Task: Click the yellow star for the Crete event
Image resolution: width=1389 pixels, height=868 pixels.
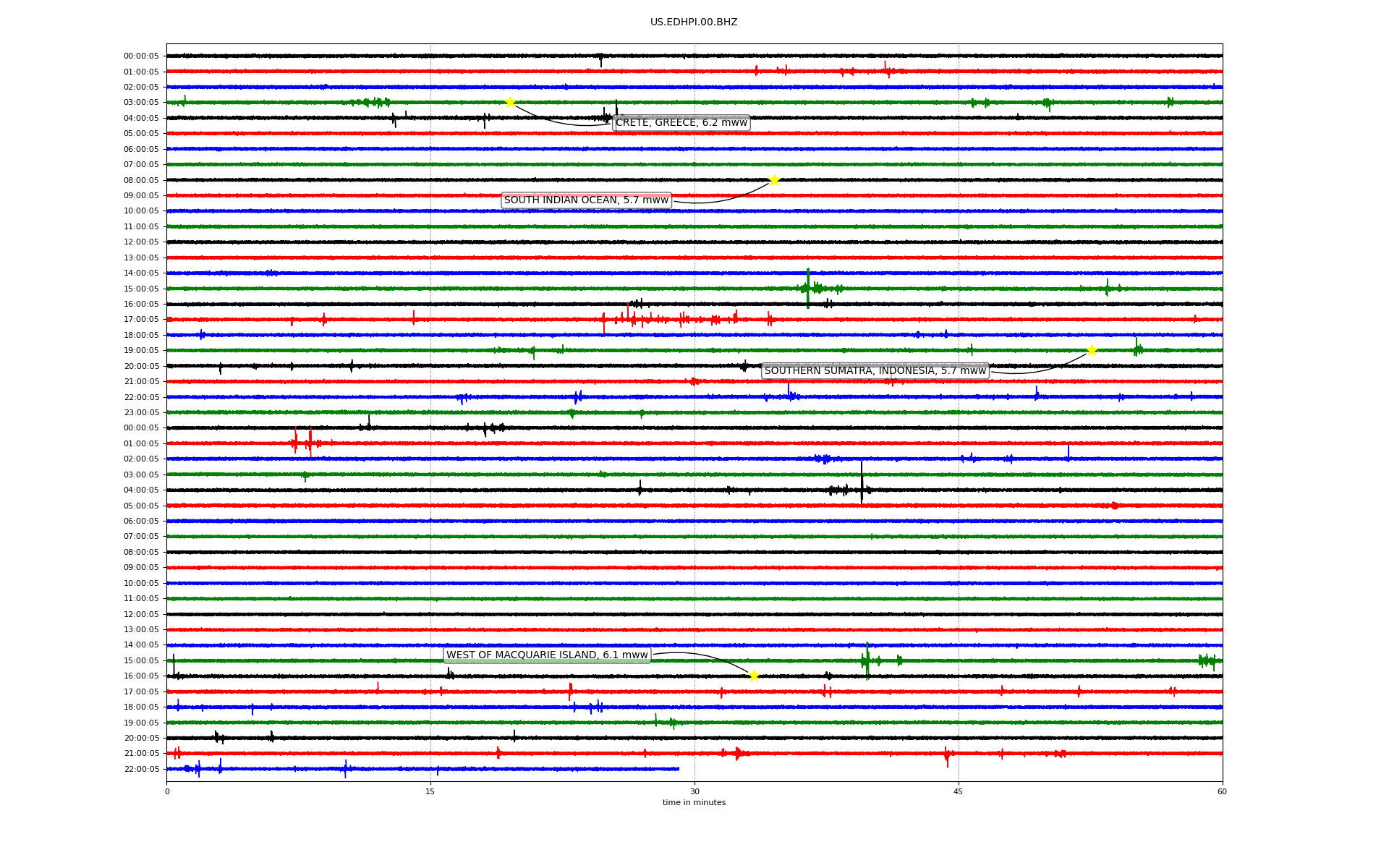Action: click(510, 102)
